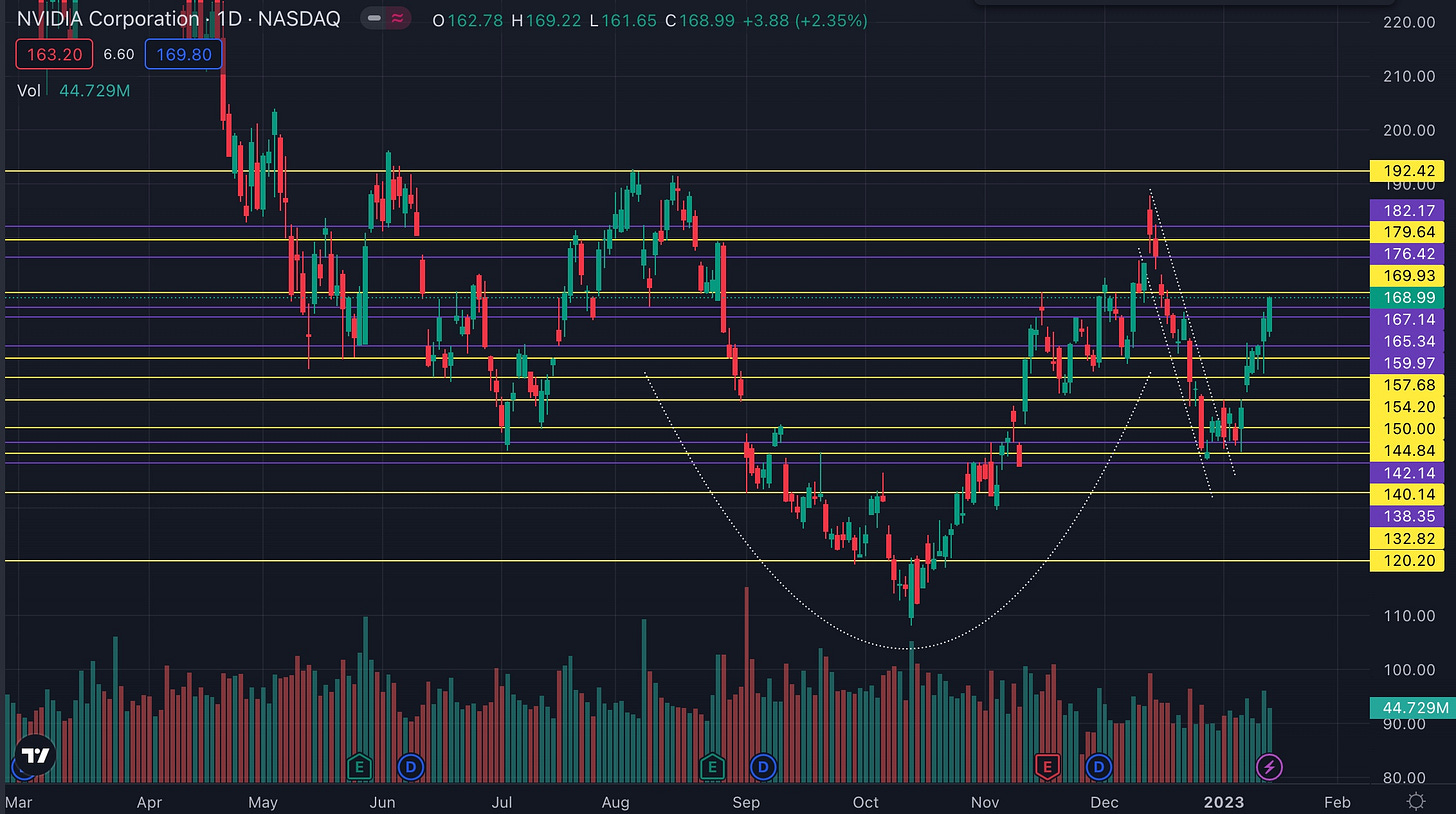Click the blue 169.80 buy price button

(182, 54)
